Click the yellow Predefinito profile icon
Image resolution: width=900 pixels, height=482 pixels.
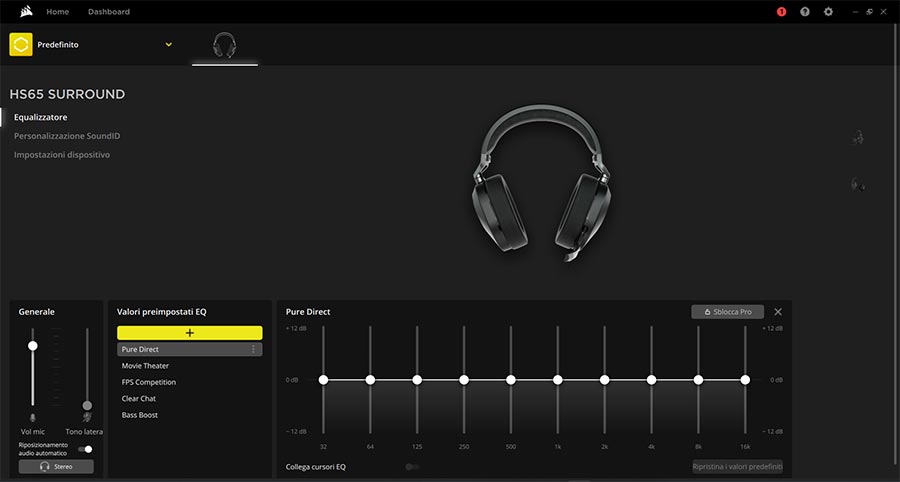21,44
